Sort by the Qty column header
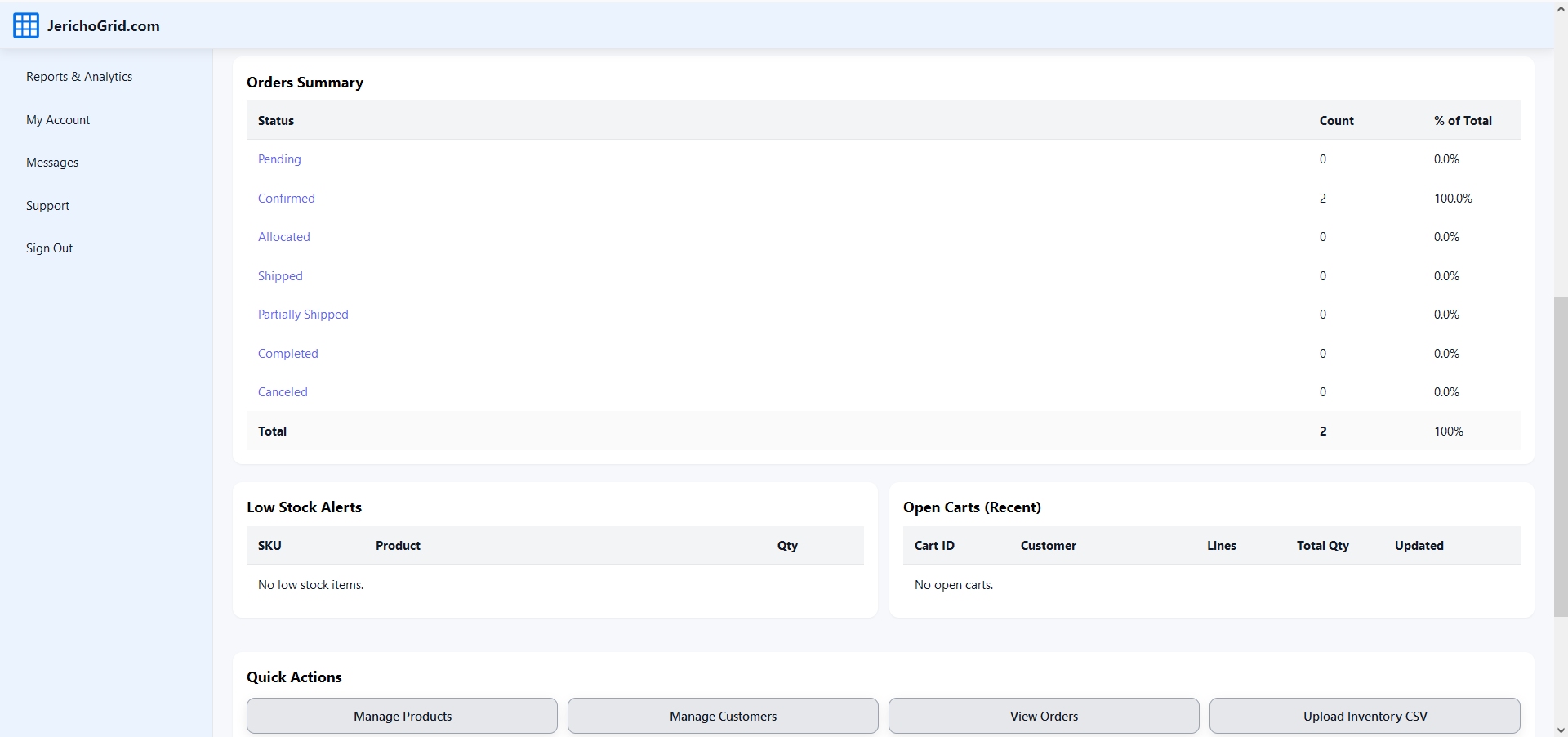1568x737 pixels. pos(786,545)
